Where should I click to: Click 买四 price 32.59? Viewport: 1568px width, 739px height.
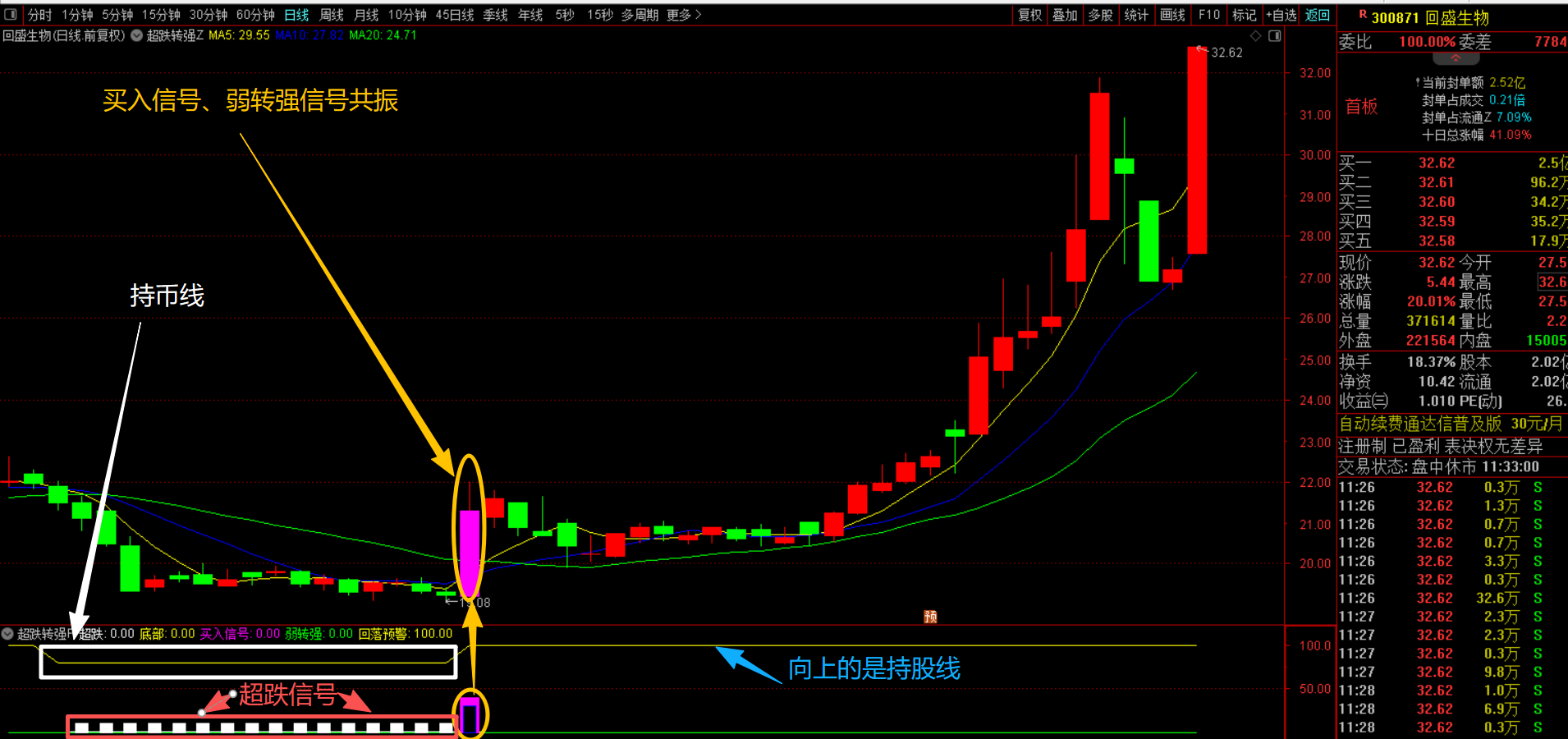(x=1437, y=222)
